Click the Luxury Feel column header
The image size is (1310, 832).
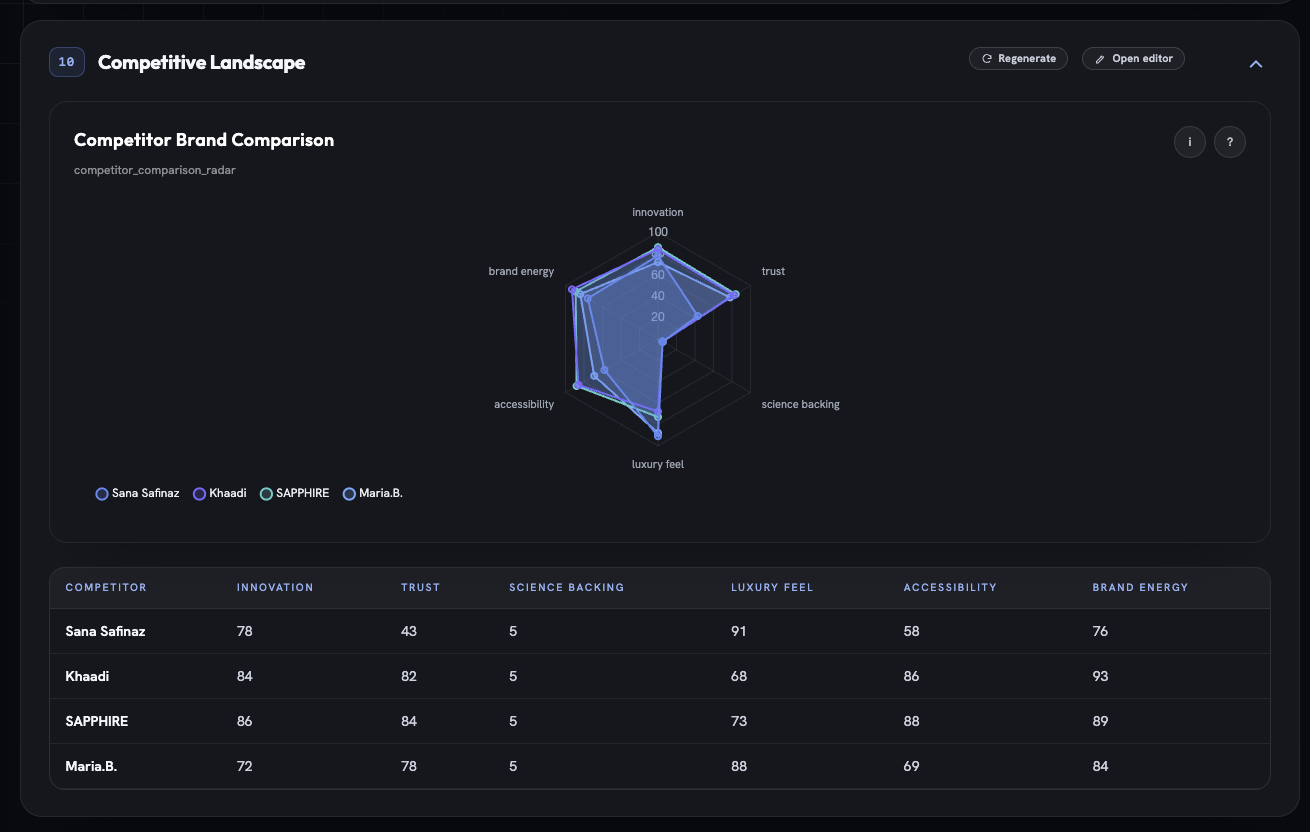pos(772,588)
